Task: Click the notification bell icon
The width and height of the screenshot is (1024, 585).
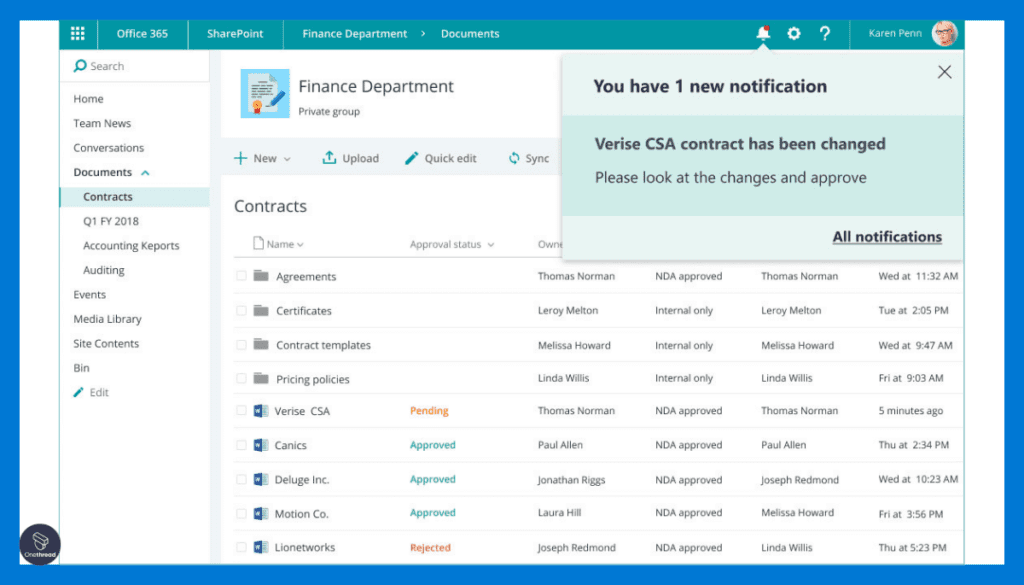Action: pos(763,33)
